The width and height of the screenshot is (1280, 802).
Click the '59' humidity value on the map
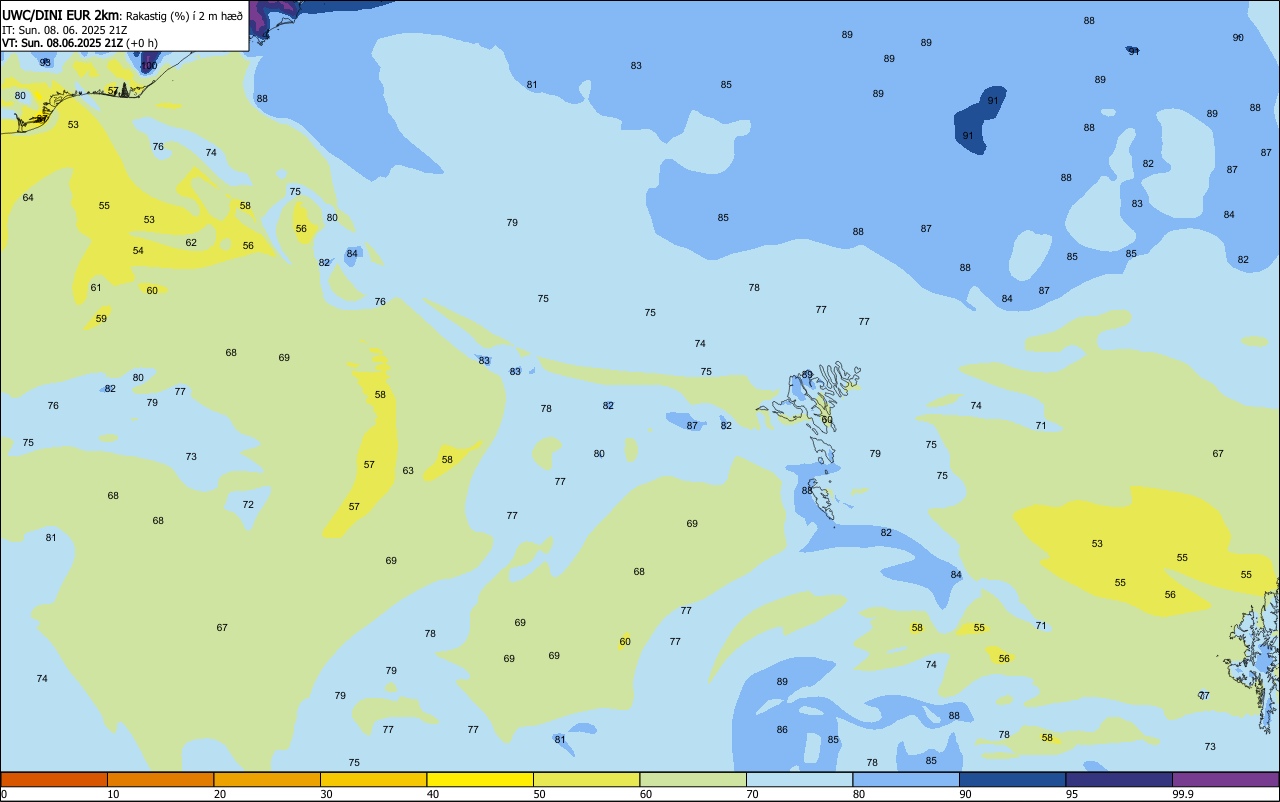pos(101,318)
